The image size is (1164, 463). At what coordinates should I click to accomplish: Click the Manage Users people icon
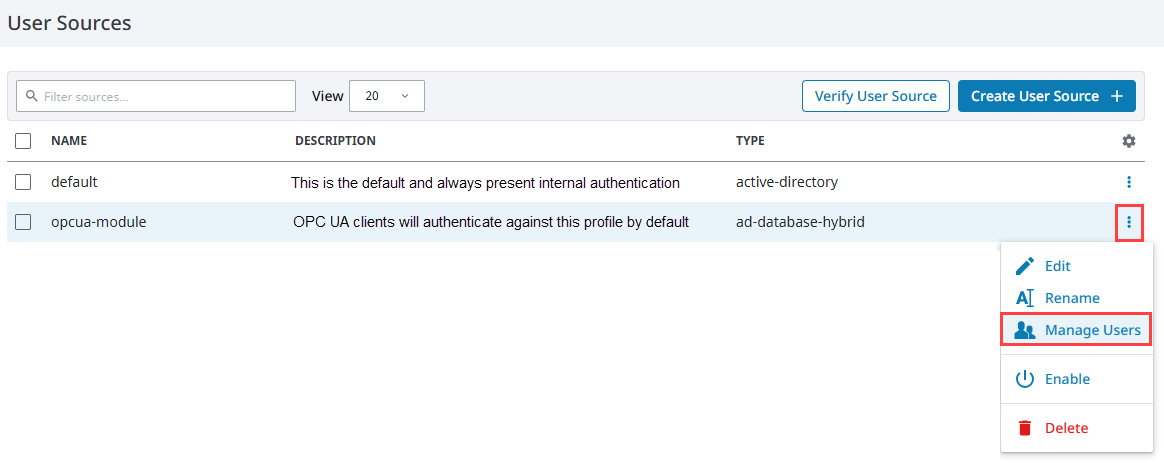[x=1025, y=330]
